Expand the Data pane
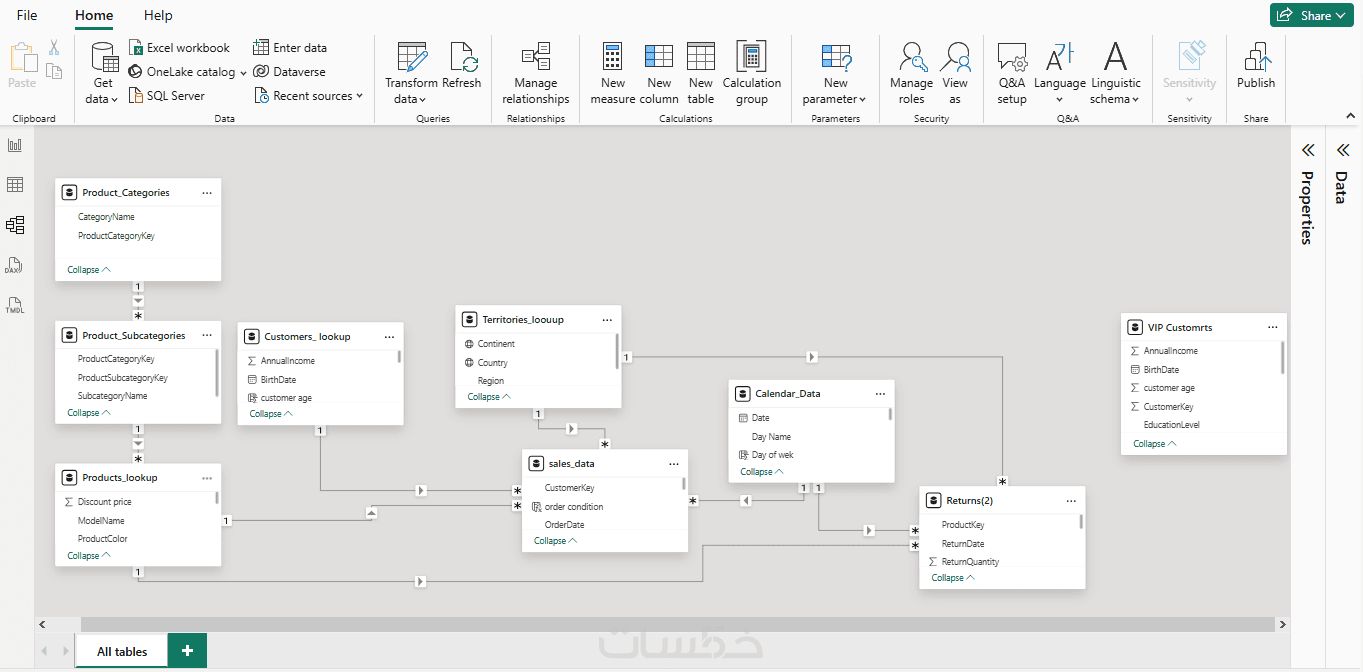This screenshot has height=672, width=1363. (1342, 150)
